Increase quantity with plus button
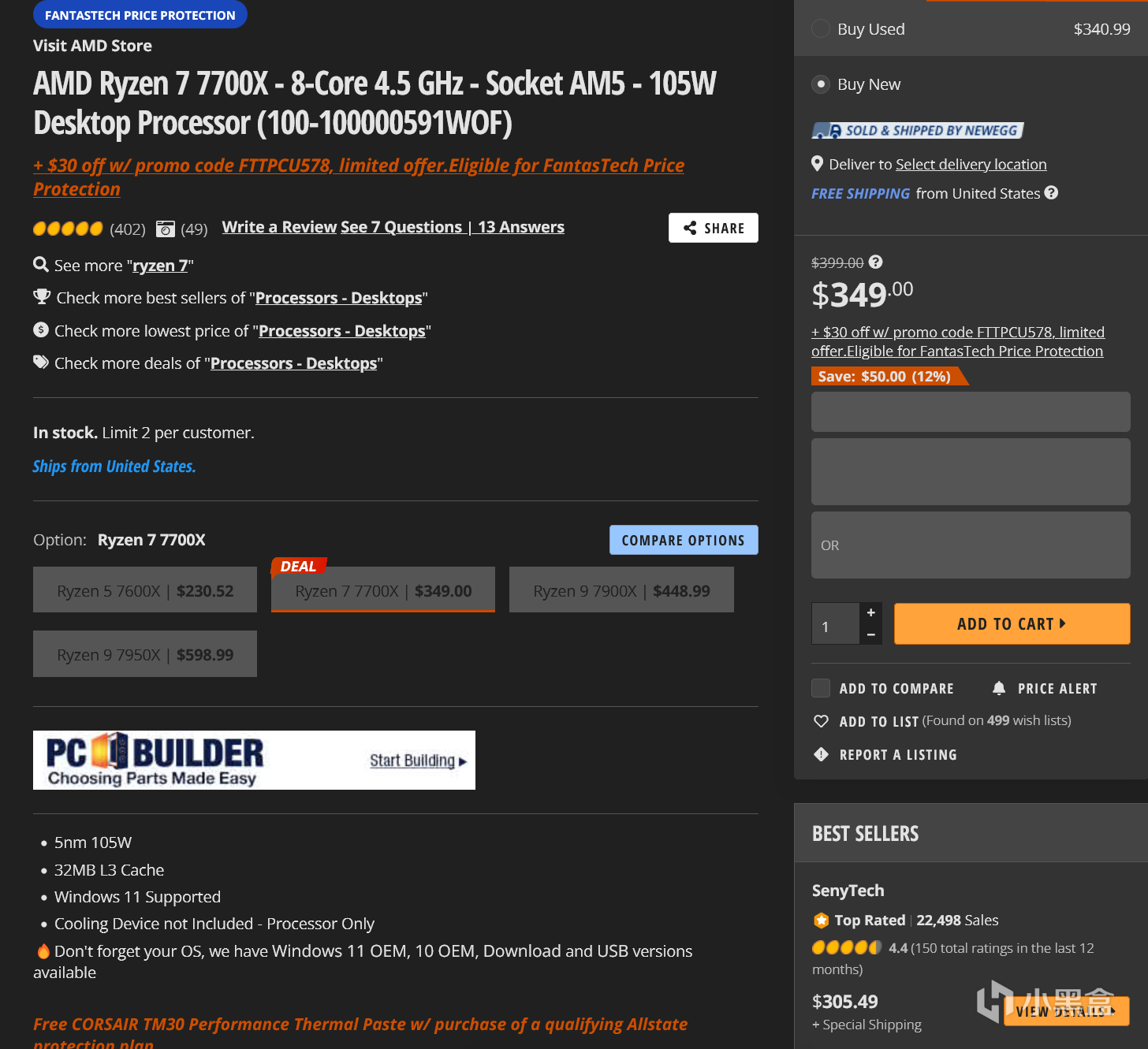The height and width of the screenshot is (1049, 1148). [x=870, y=612]
